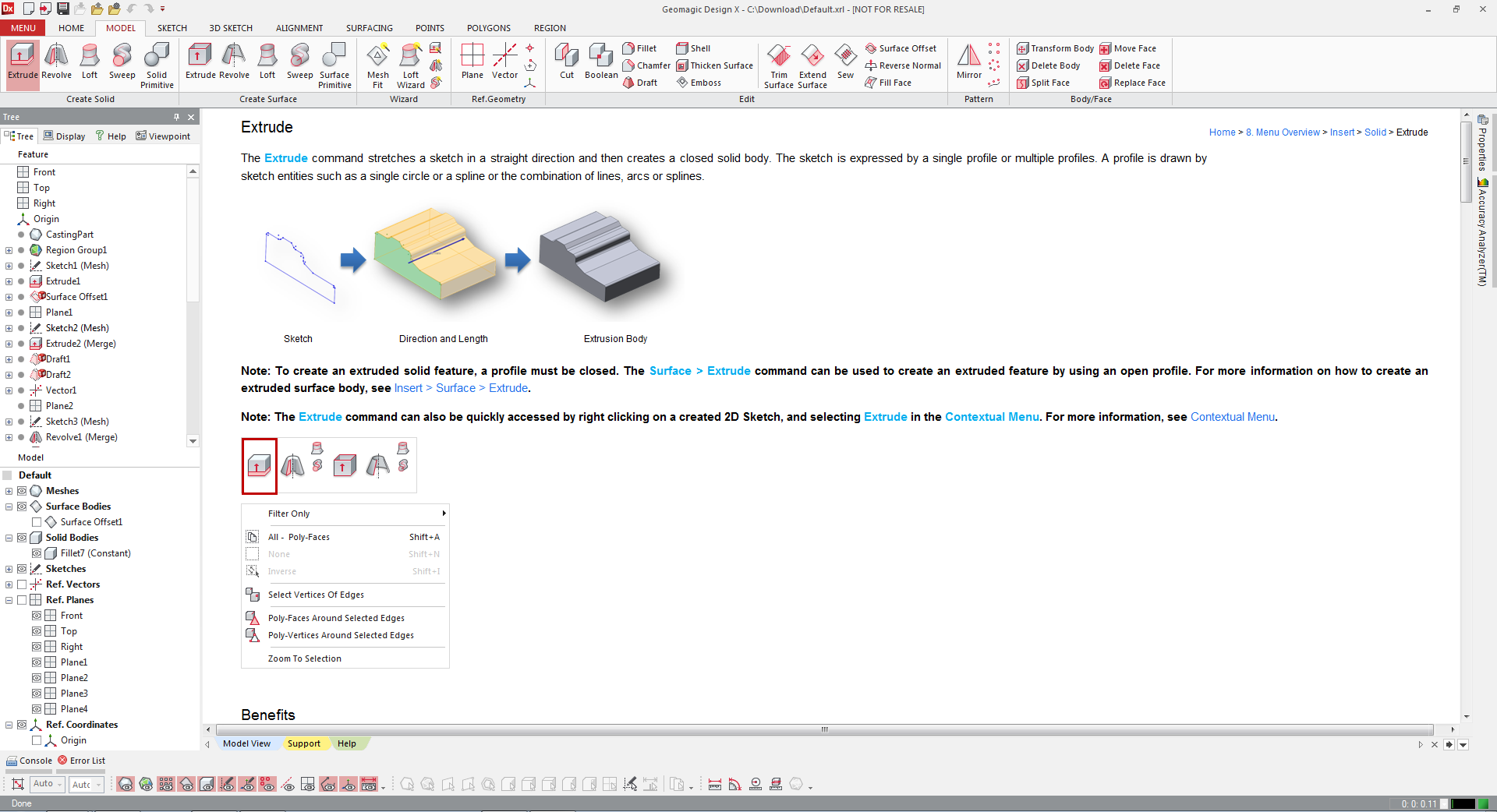Viewport: 1497px width, 812px height.
Task: Click the Home breadcrumb link
Action: click(1222, 132)
